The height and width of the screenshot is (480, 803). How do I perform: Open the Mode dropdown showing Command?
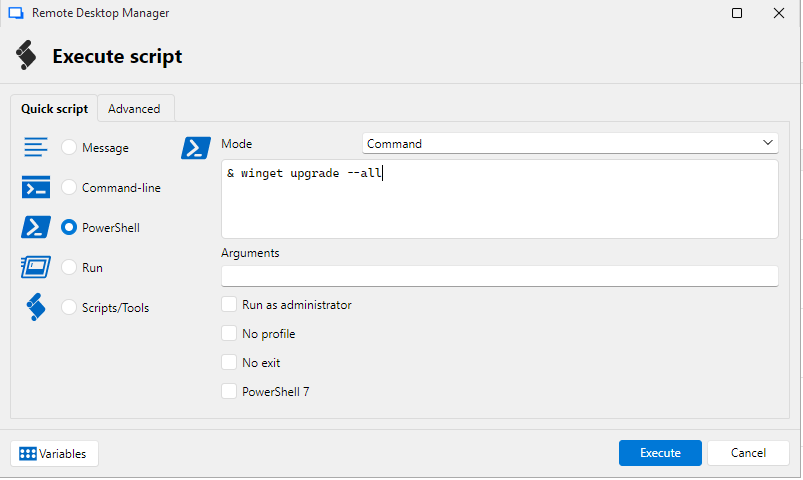pos(570,143)
